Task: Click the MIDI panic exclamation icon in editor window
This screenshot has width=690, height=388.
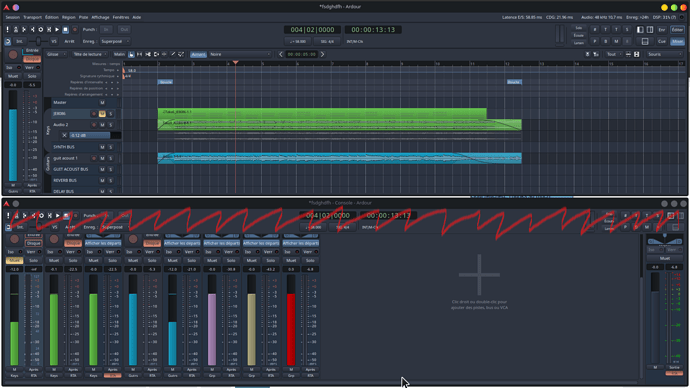Action: click(7, 29)
